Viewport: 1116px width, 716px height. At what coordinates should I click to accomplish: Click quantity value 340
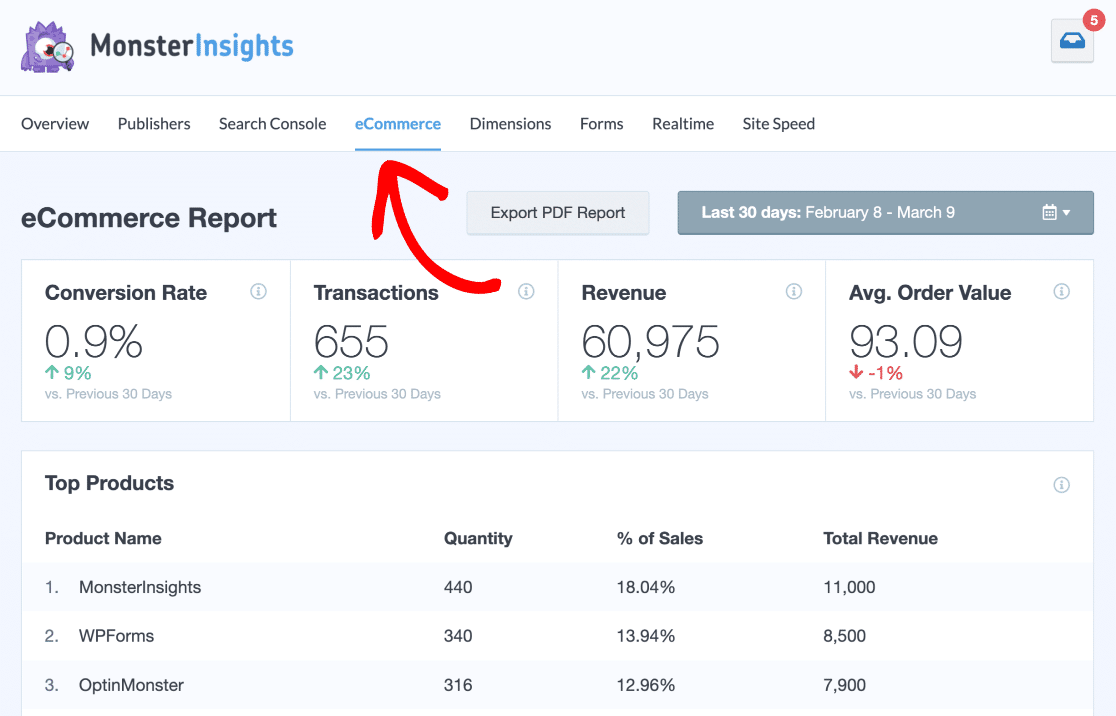(x=458, y=636)
